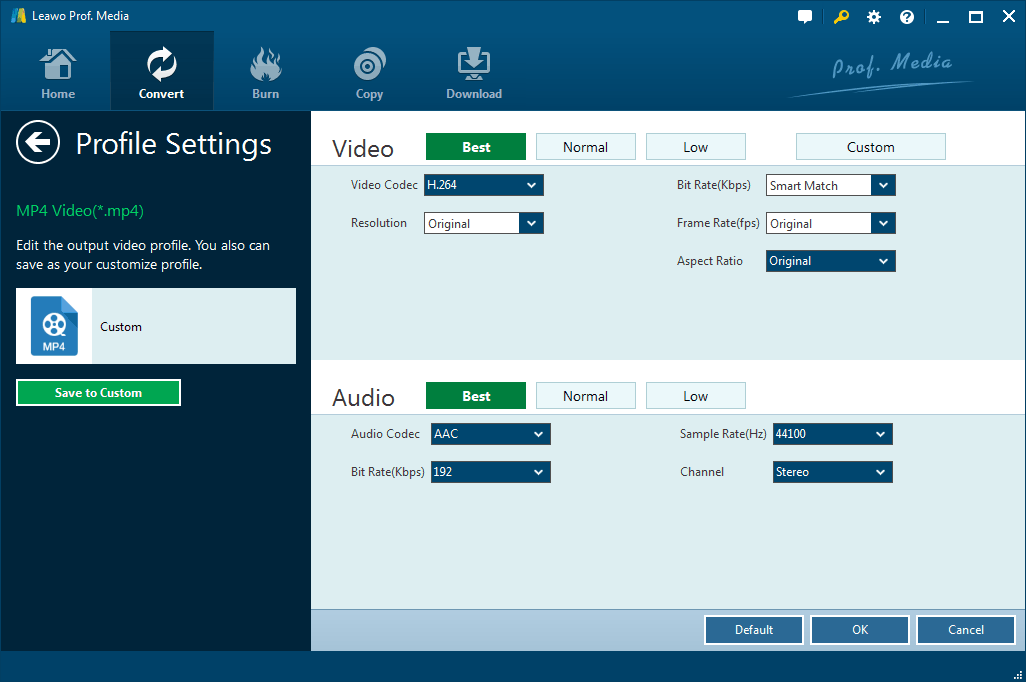Image resolution: width=1026 pixels, height=682 pixels.
Task: Open the Sample Rate 44100 dropdown
Action: pos(832,434)
